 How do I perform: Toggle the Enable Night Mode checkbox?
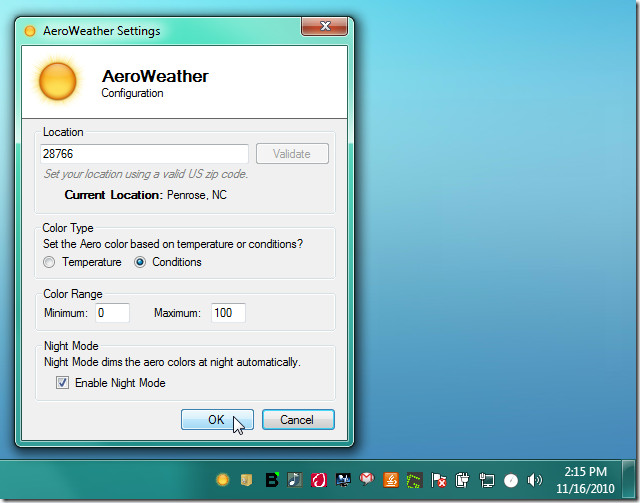point(62,383)
